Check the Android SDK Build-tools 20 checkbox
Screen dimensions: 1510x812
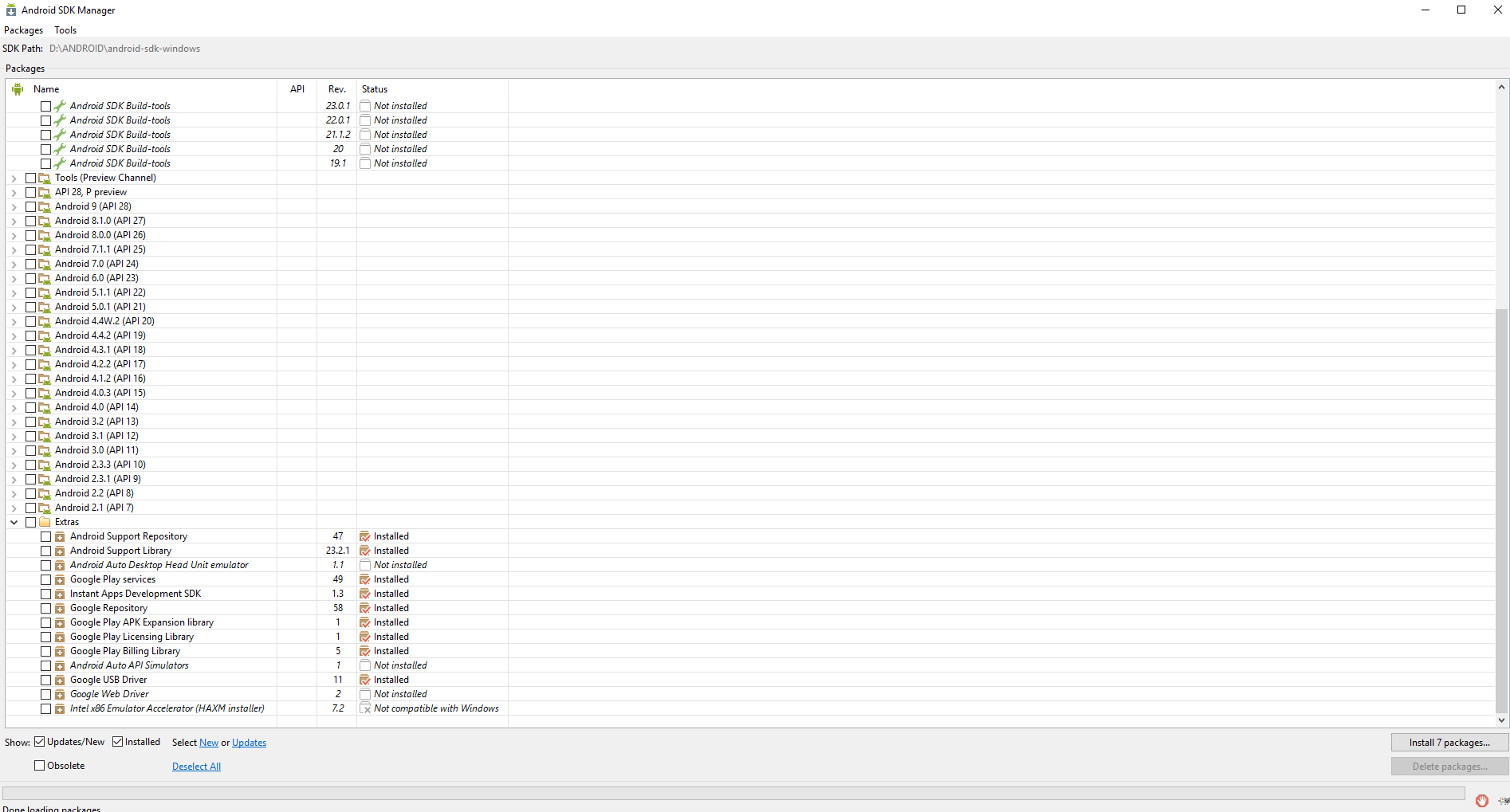pyautogui.click(x=45, y=149)
